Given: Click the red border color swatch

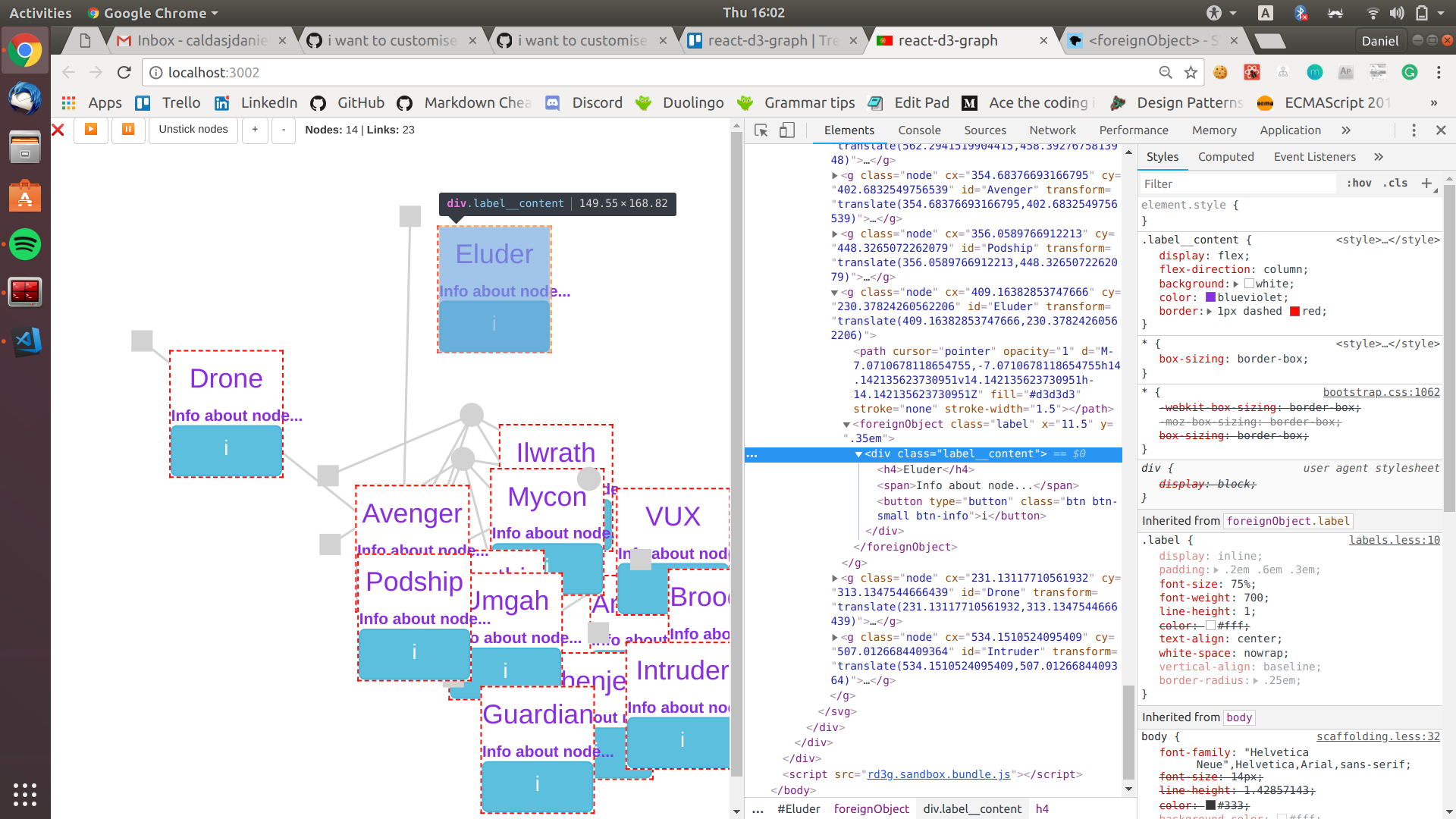Looking at the screenshot, I should pyautogui.click(x=1294, y=311).
